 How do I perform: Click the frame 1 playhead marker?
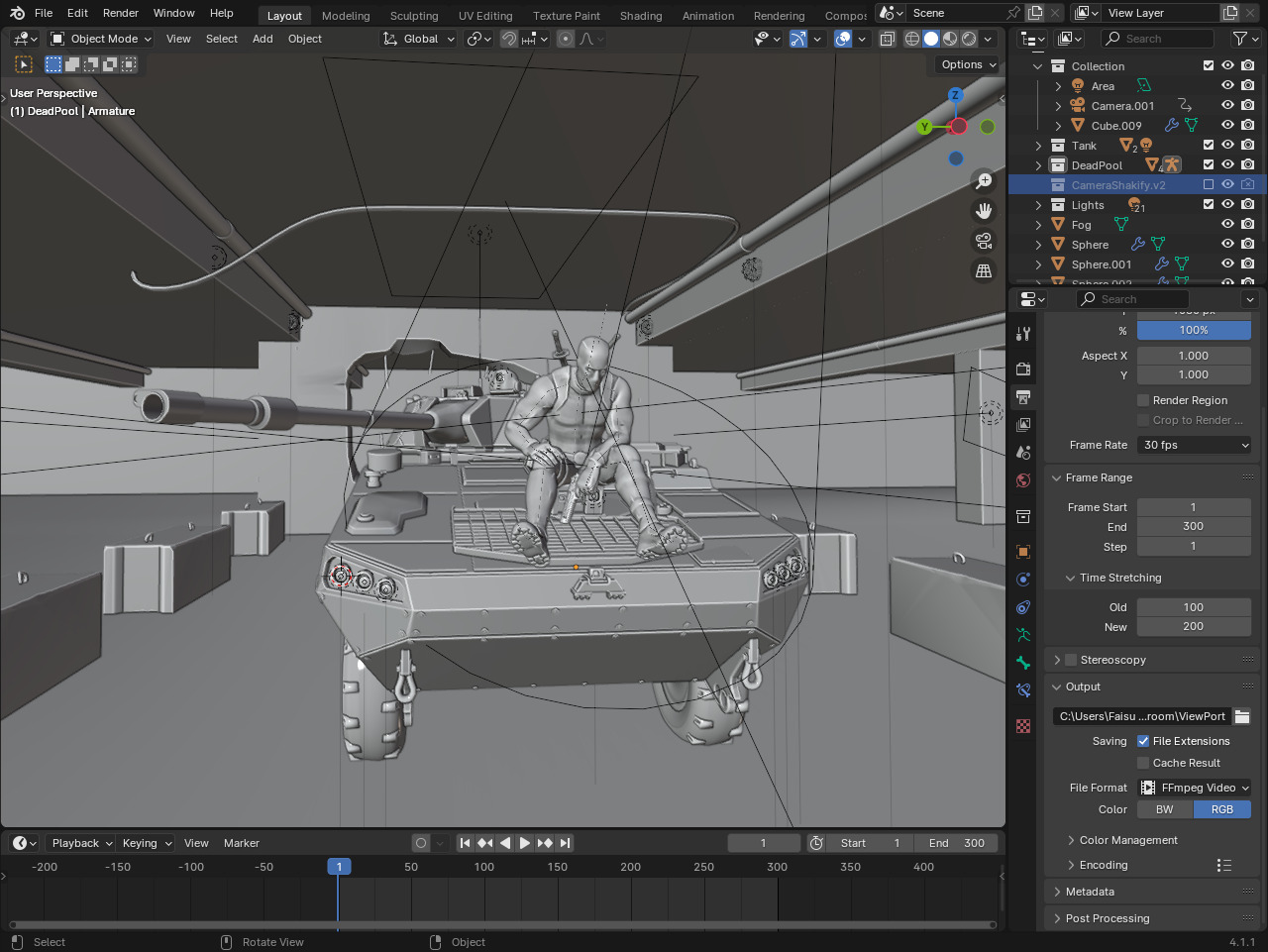click(x=339, y=867)
